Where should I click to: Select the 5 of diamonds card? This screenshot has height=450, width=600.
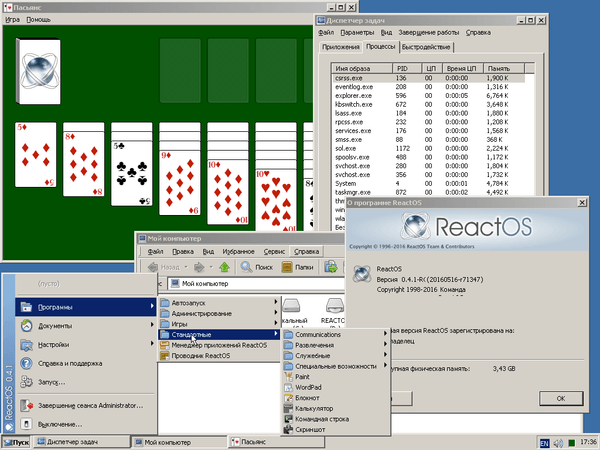click(x=36, y=155)
